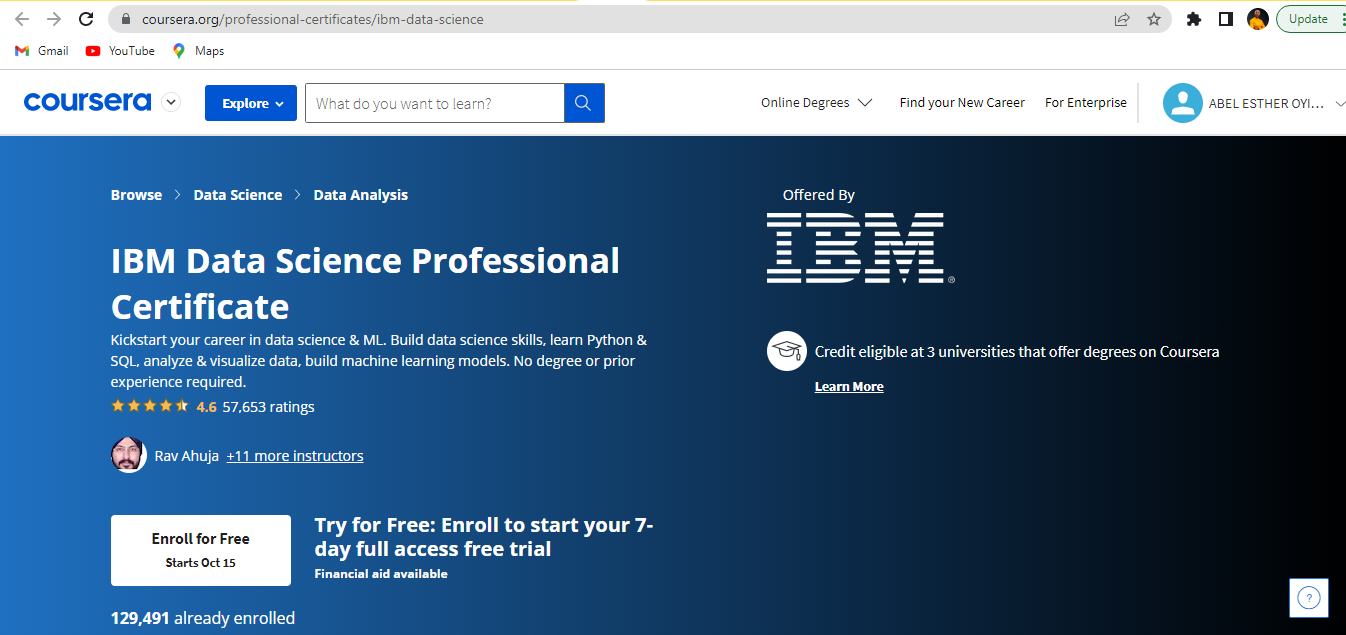Open the Gmail bookmark
The image size is (1346, 635).
click(x=42, y=51)
